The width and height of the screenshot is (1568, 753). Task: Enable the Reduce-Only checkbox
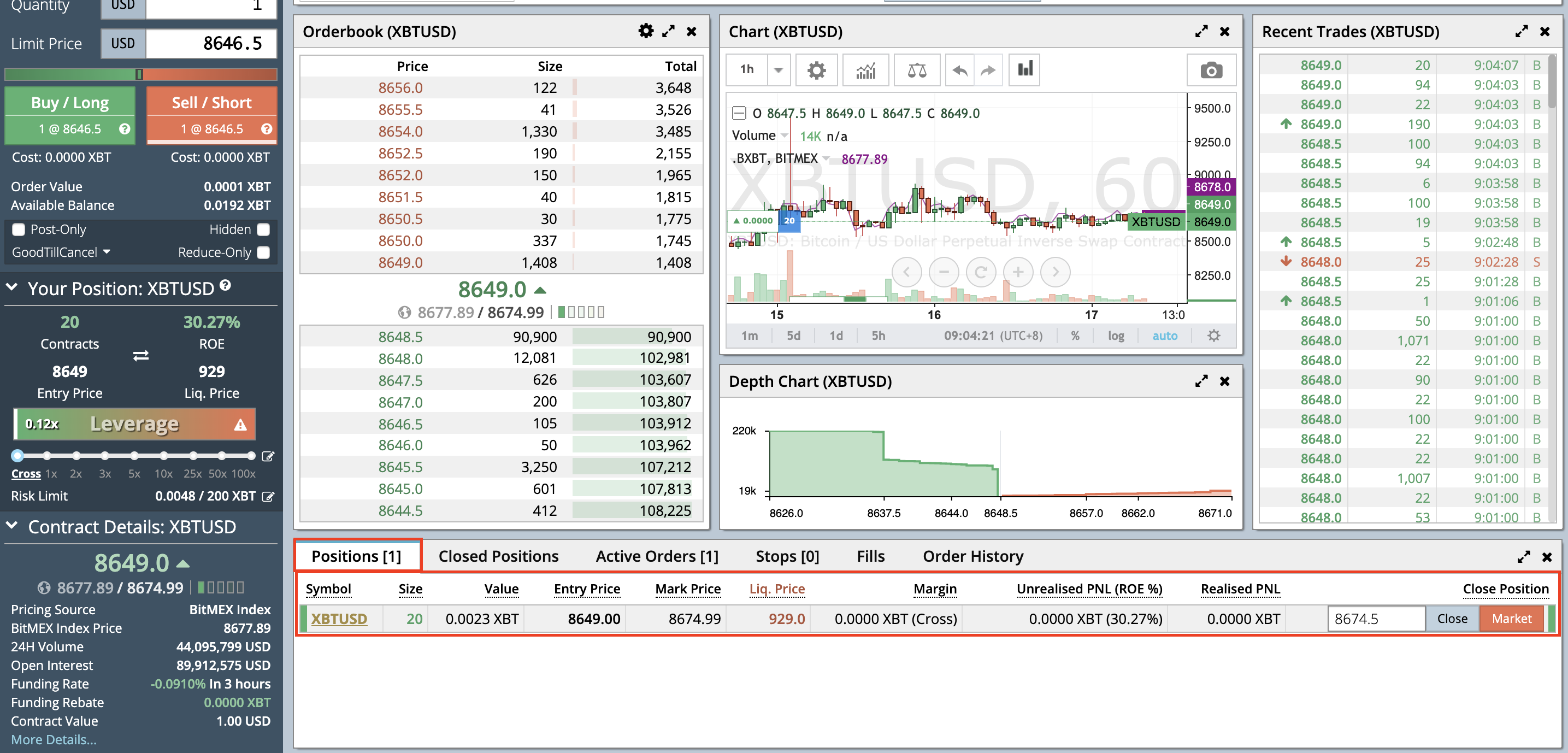[x=263, y=252]
